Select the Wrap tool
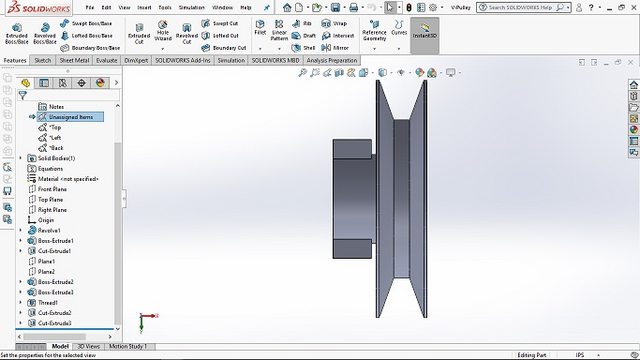 tap(334, 24)
